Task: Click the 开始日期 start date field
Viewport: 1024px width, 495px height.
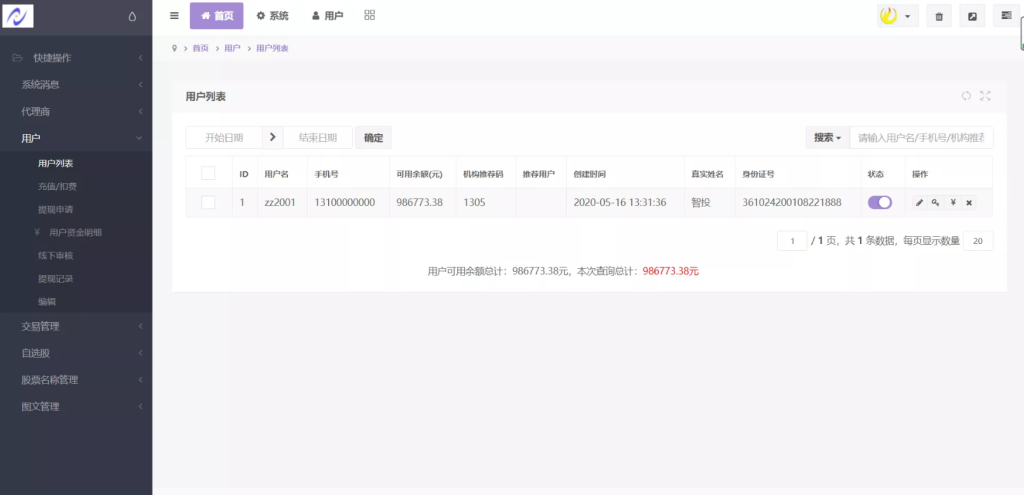Action: click(x=224, y=138)
